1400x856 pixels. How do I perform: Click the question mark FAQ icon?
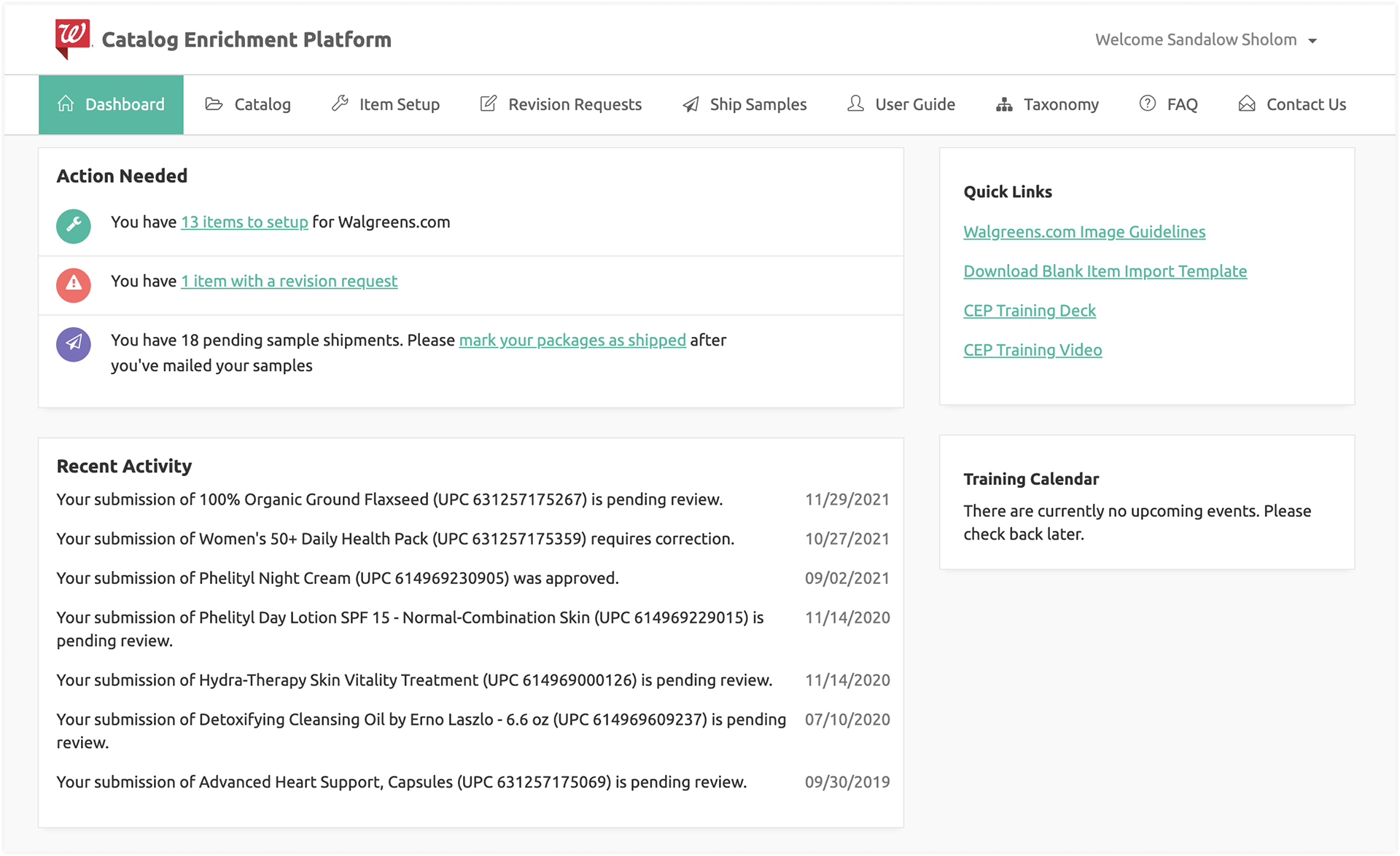1147,104
